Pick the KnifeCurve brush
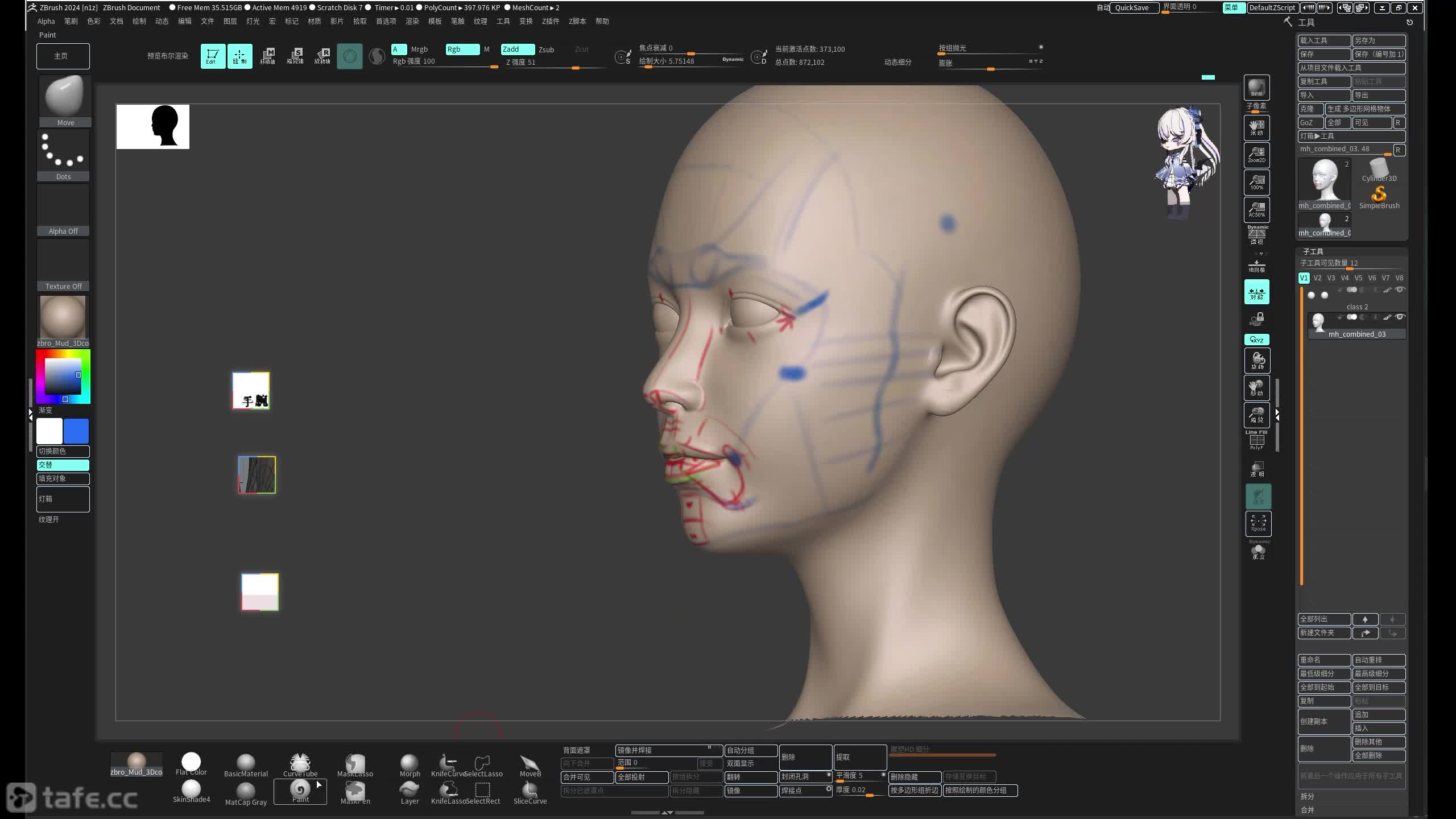The image size is (1456, 819). coord(448,765)
